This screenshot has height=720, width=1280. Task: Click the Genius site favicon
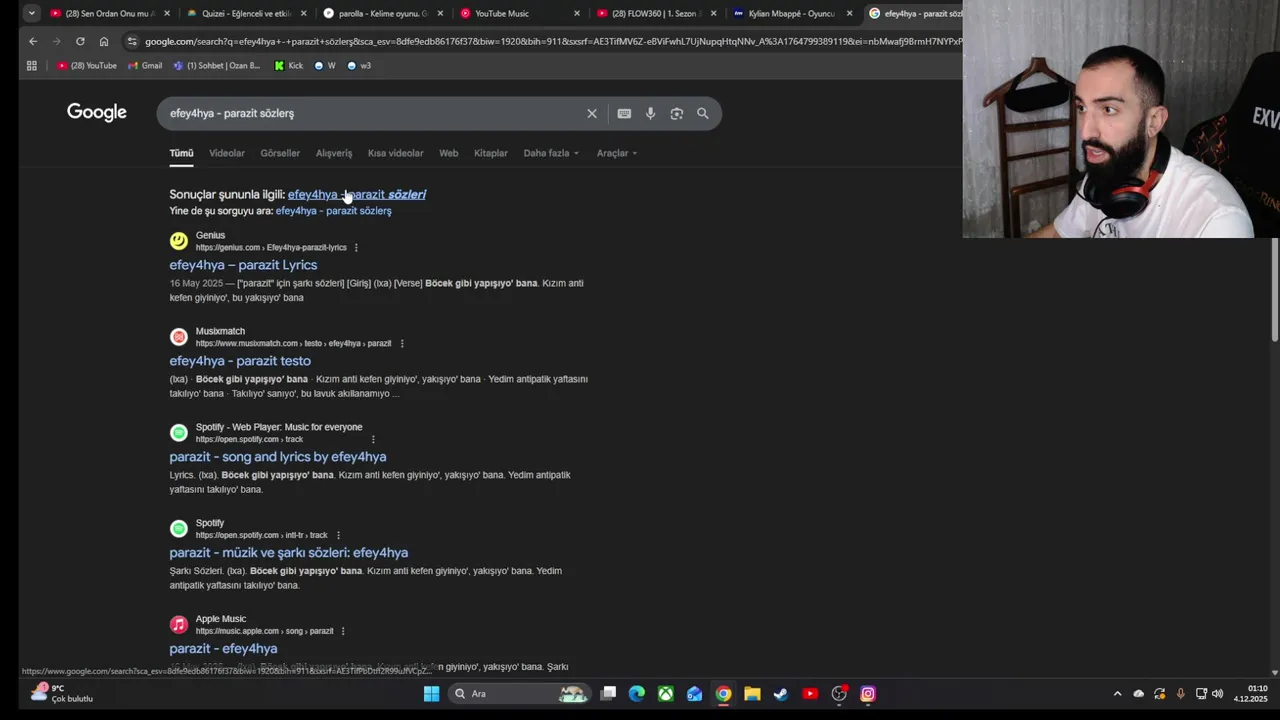[179, 241]
